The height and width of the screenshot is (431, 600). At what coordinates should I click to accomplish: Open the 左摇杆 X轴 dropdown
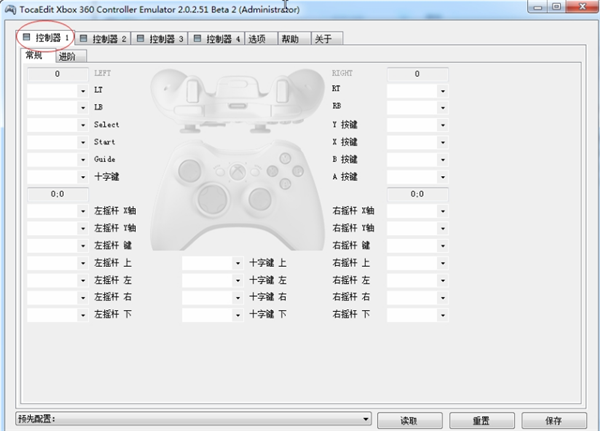[x=58, y=211]
